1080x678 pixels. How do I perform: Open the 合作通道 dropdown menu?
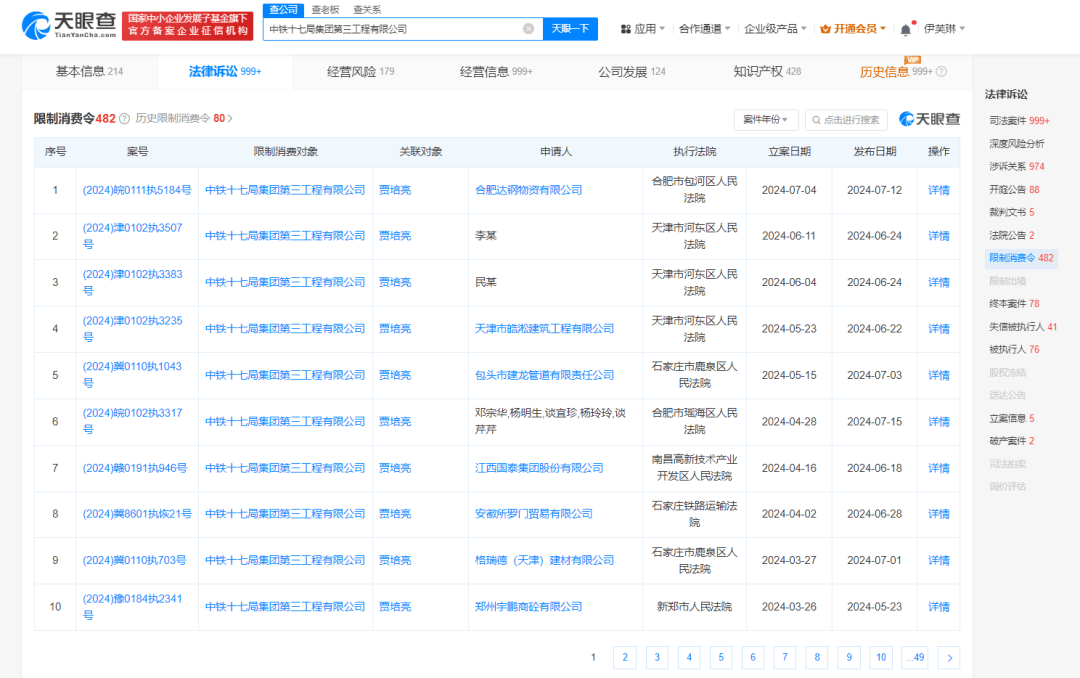(x=704, y=29)
